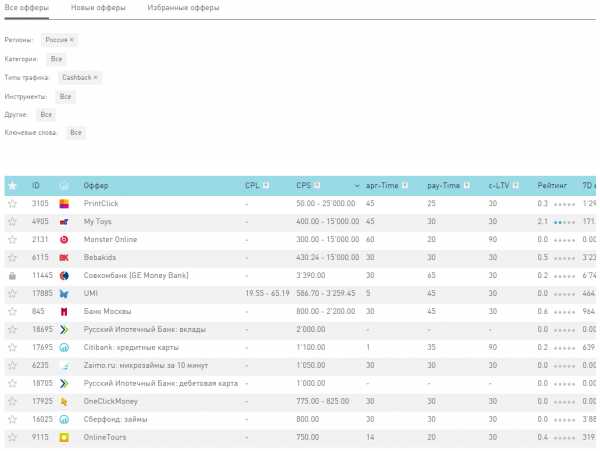Click the Банк Москвы logo icon

pos(64,311)
